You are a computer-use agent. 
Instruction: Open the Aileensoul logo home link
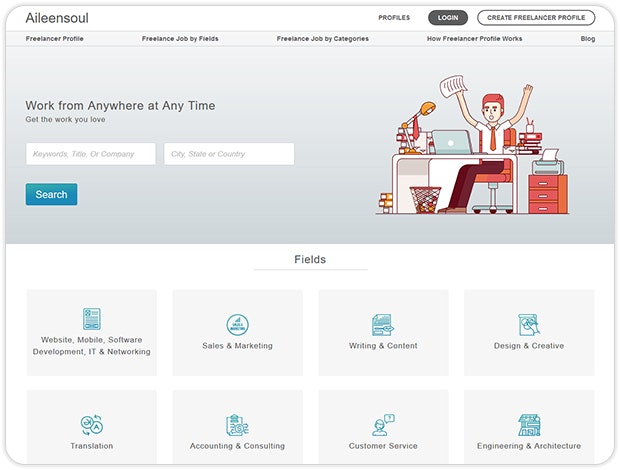click(57, 18)
